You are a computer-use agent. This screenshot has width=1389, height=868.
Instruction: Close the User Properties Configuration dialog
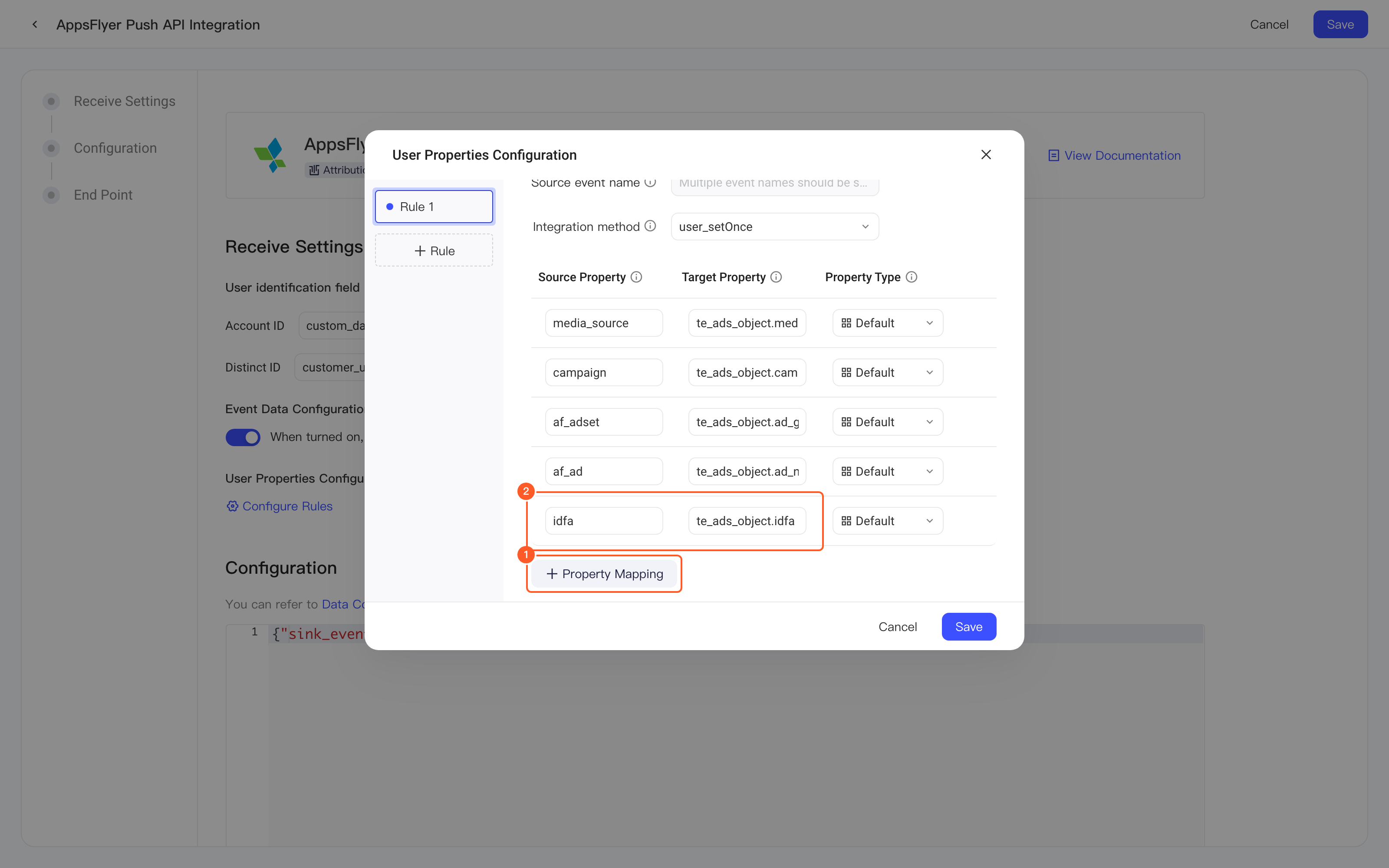pos(985,155)
